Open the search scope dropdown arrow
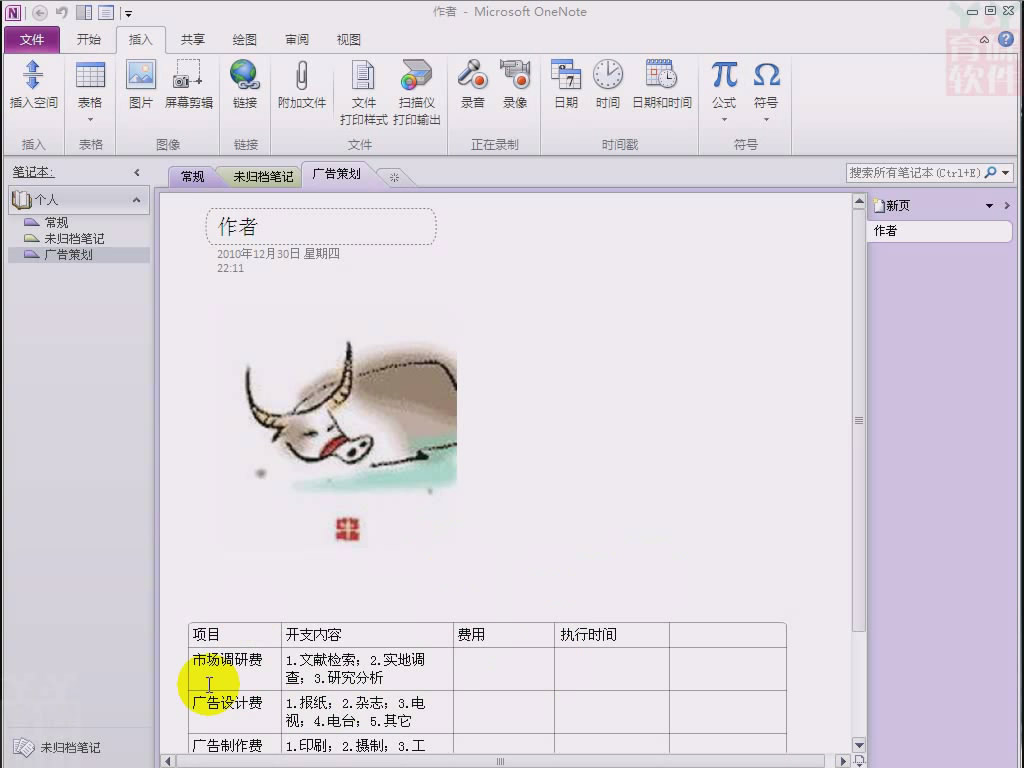Viewport: 1024px width, 768px height. tap(1006, 172)
